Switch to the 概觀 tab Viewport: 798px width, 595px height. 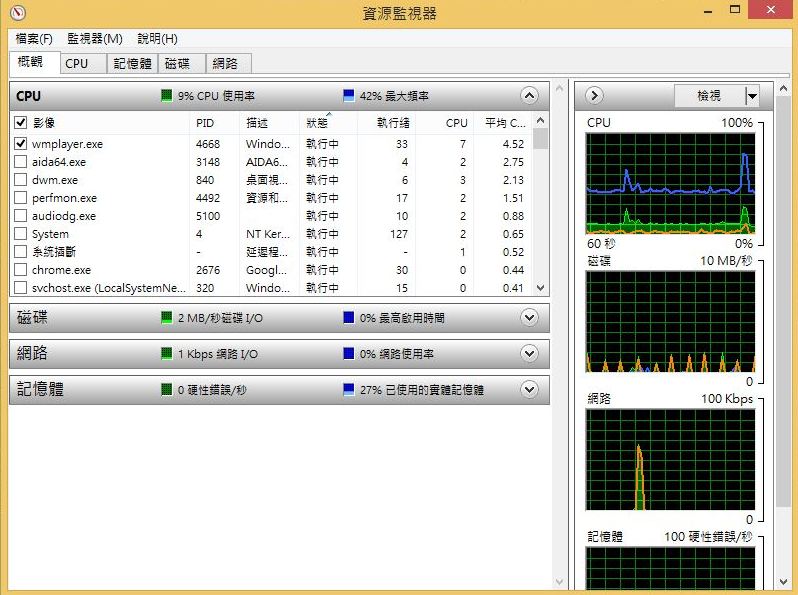[35, 62]
